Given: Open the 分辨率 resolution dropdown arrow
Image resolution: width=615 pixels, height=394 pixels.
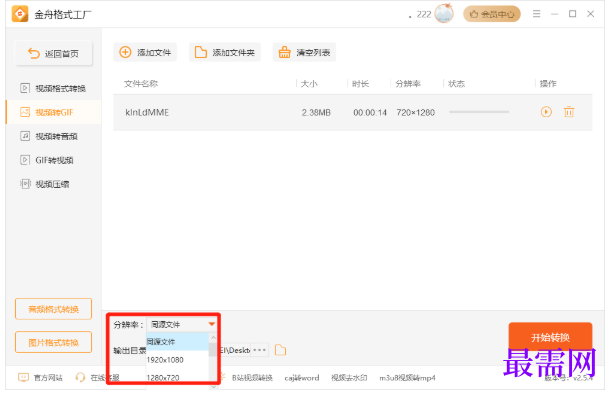Looking at the screenshot, I should (x=212, y=324).
